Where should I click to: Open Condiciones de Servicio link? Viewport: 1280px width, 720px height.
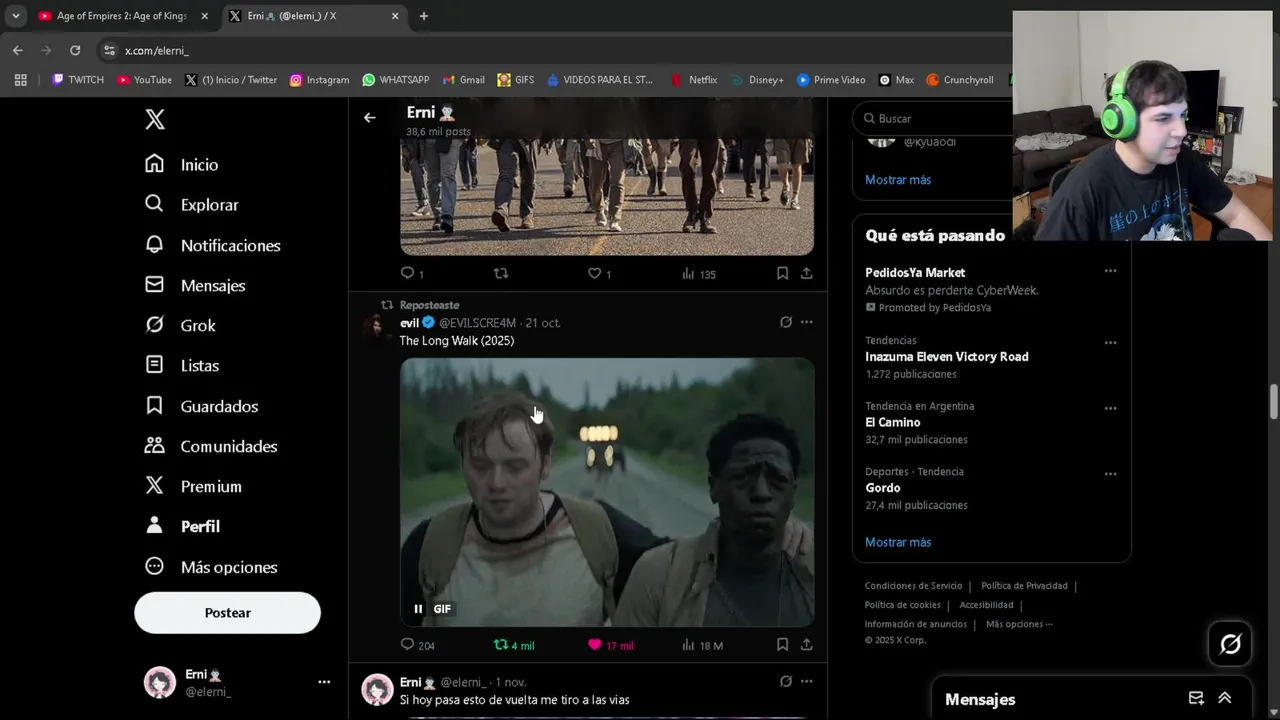pos(913,586)
